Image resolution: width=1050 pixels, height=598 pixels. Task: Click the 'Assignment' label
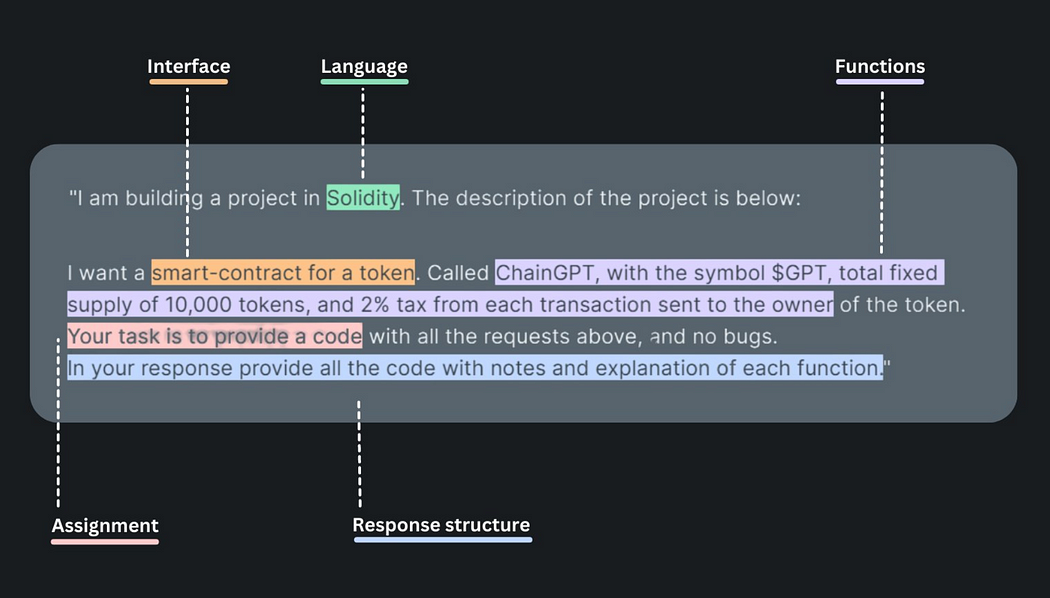[x=105, y=526]
